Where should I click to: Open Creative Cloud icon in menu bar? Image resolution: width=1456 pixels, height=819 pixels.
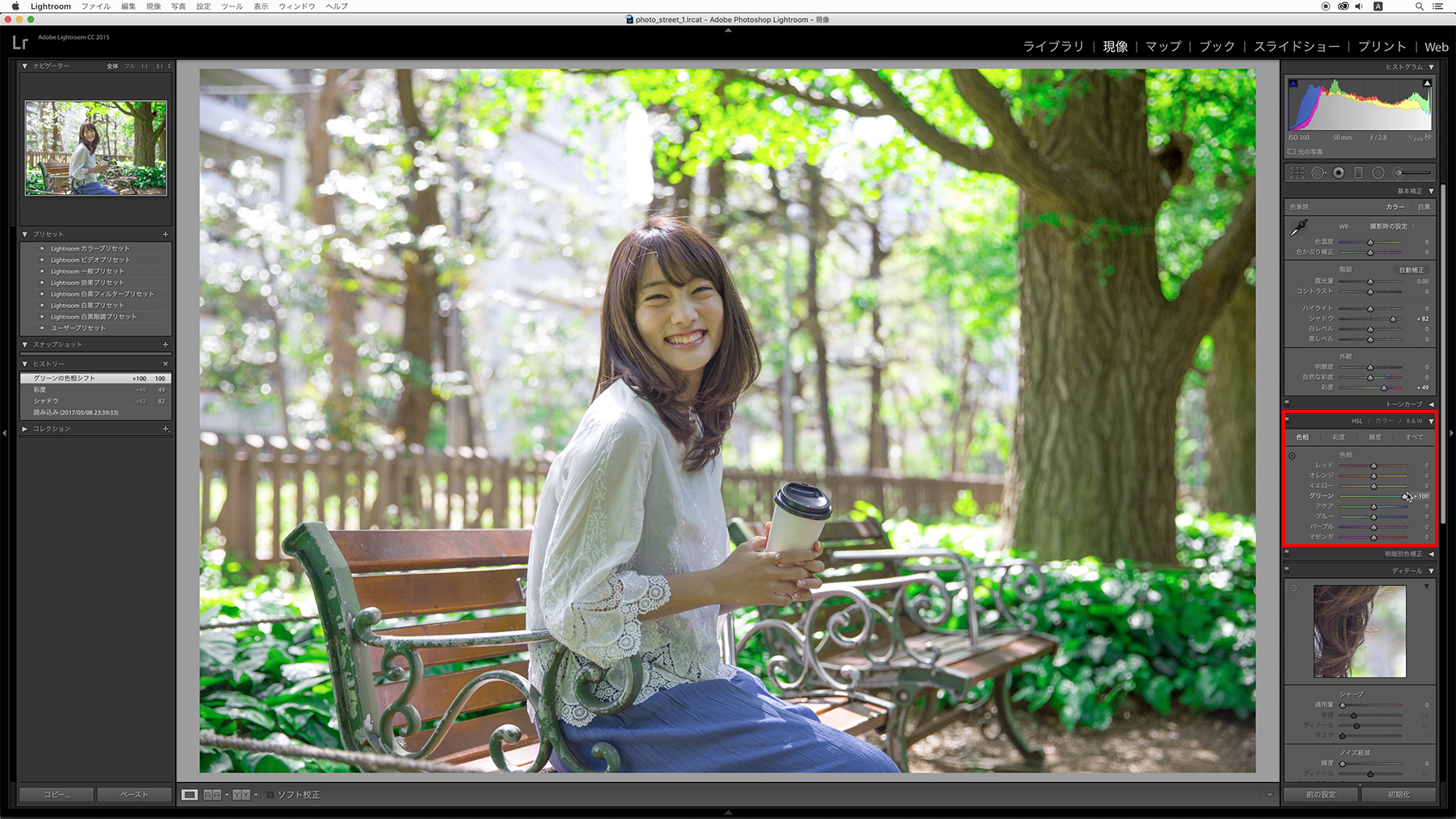pyautogui.click(x=1343, y=6)
